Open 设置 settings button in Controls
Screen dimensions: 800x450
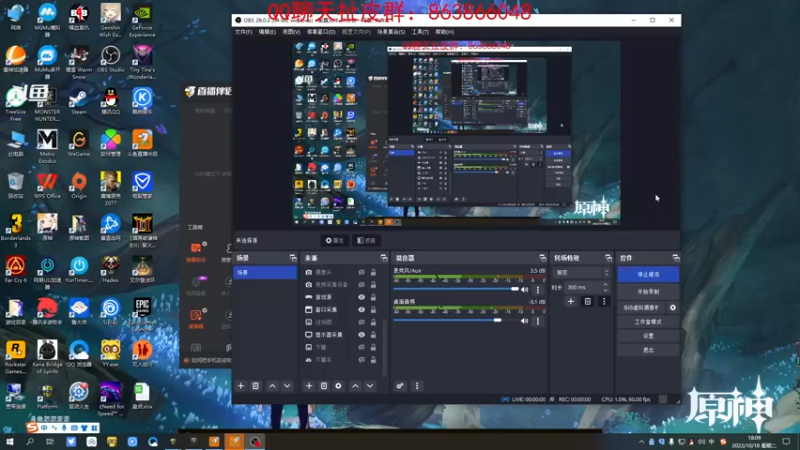click(648, 336)
